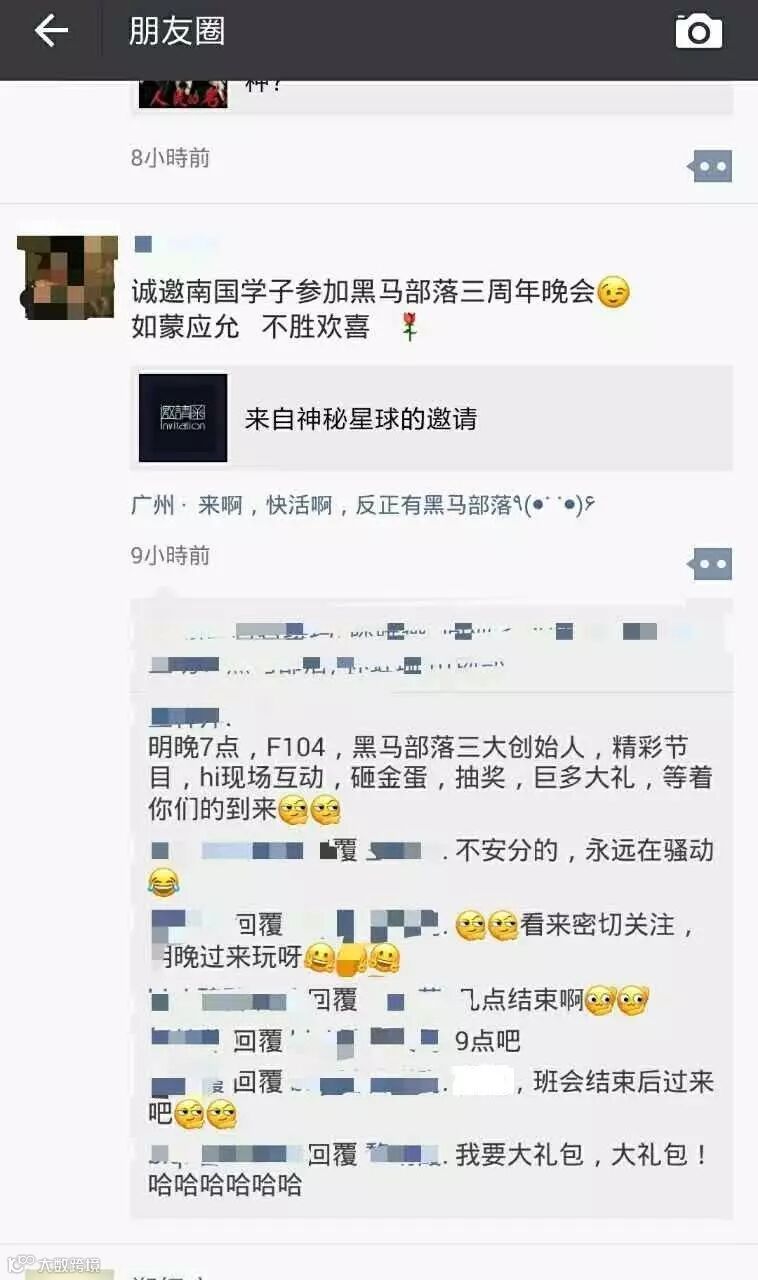
Task: Reply to comment 9点吧
Action: tap(432, 1040)
